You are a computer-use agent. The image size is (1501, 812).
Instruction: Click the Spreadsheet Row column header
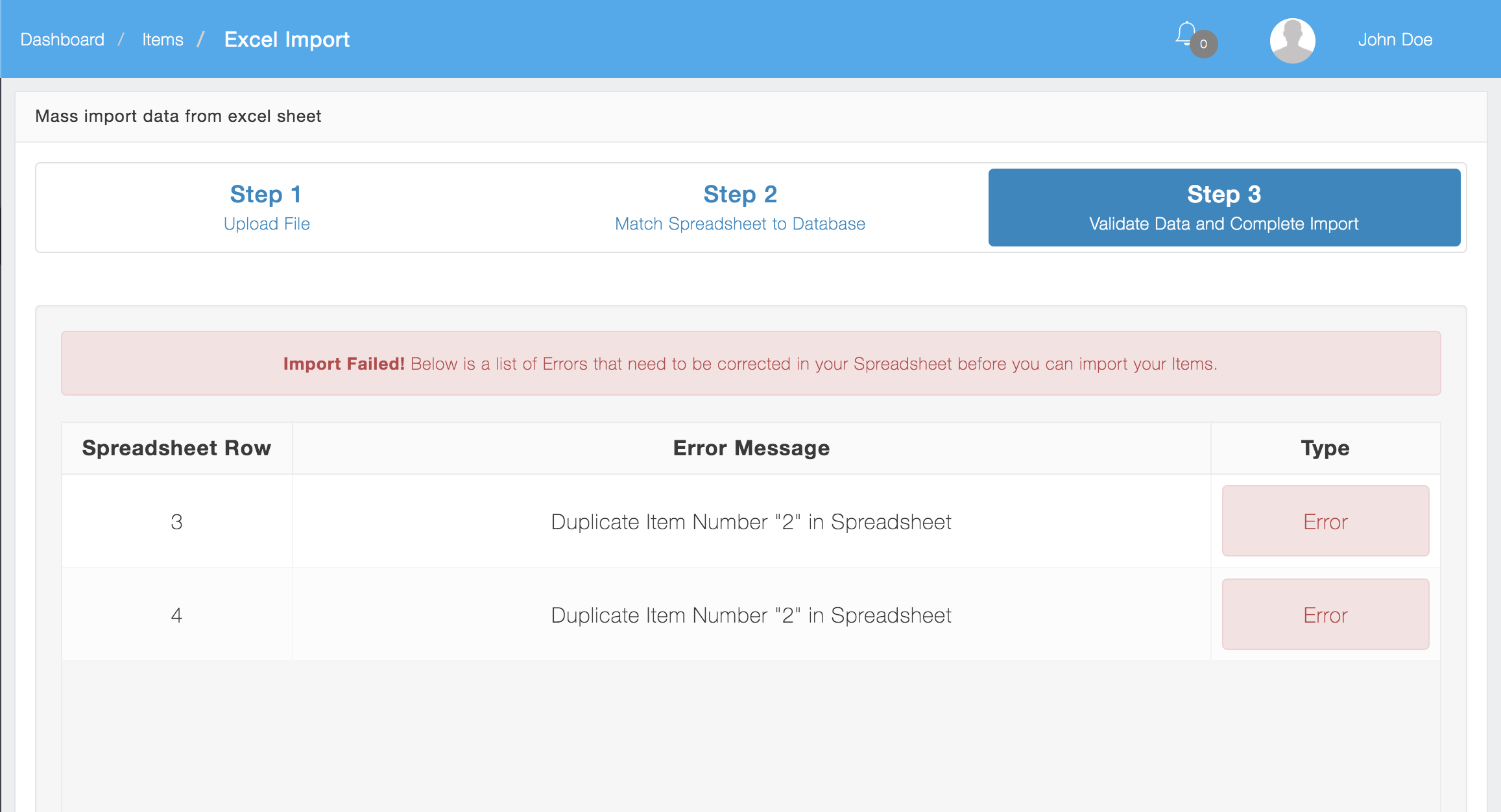pyautogui.click(x=176, y=448)
